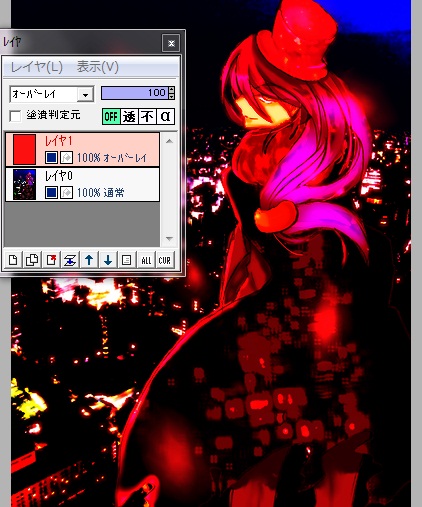Click the red thumbnail of レイヤ1
The height and width of the screenshot is (507, 422).
pos(24,149)
